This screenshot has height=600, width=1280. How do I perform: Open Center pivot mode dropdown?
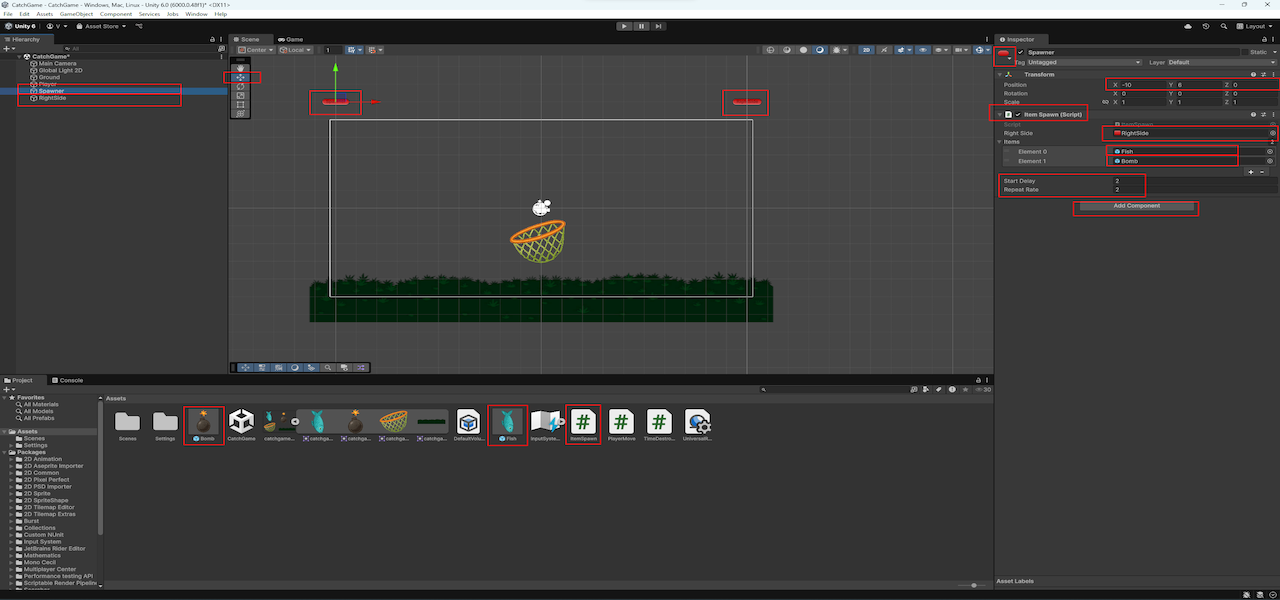254,50
